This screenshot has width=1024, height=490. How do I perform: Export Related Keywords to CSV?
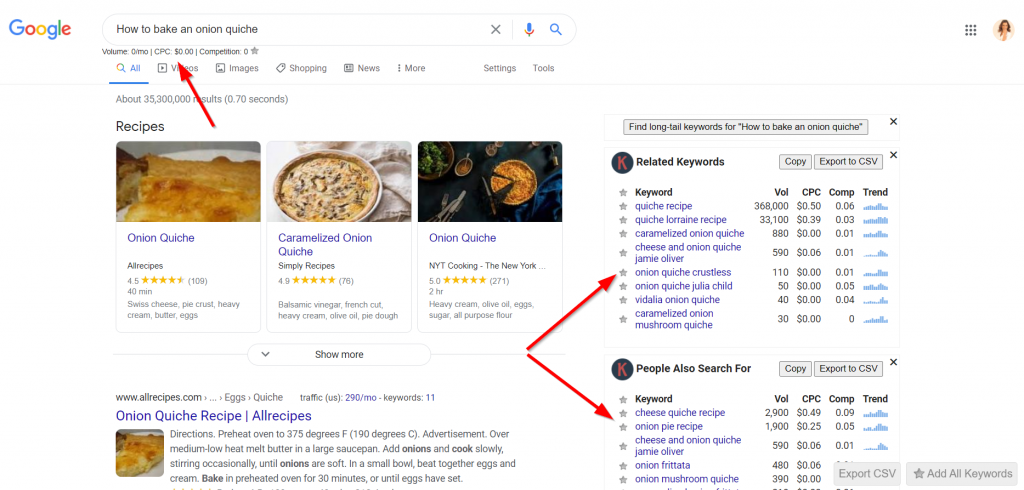click(847, 162)
